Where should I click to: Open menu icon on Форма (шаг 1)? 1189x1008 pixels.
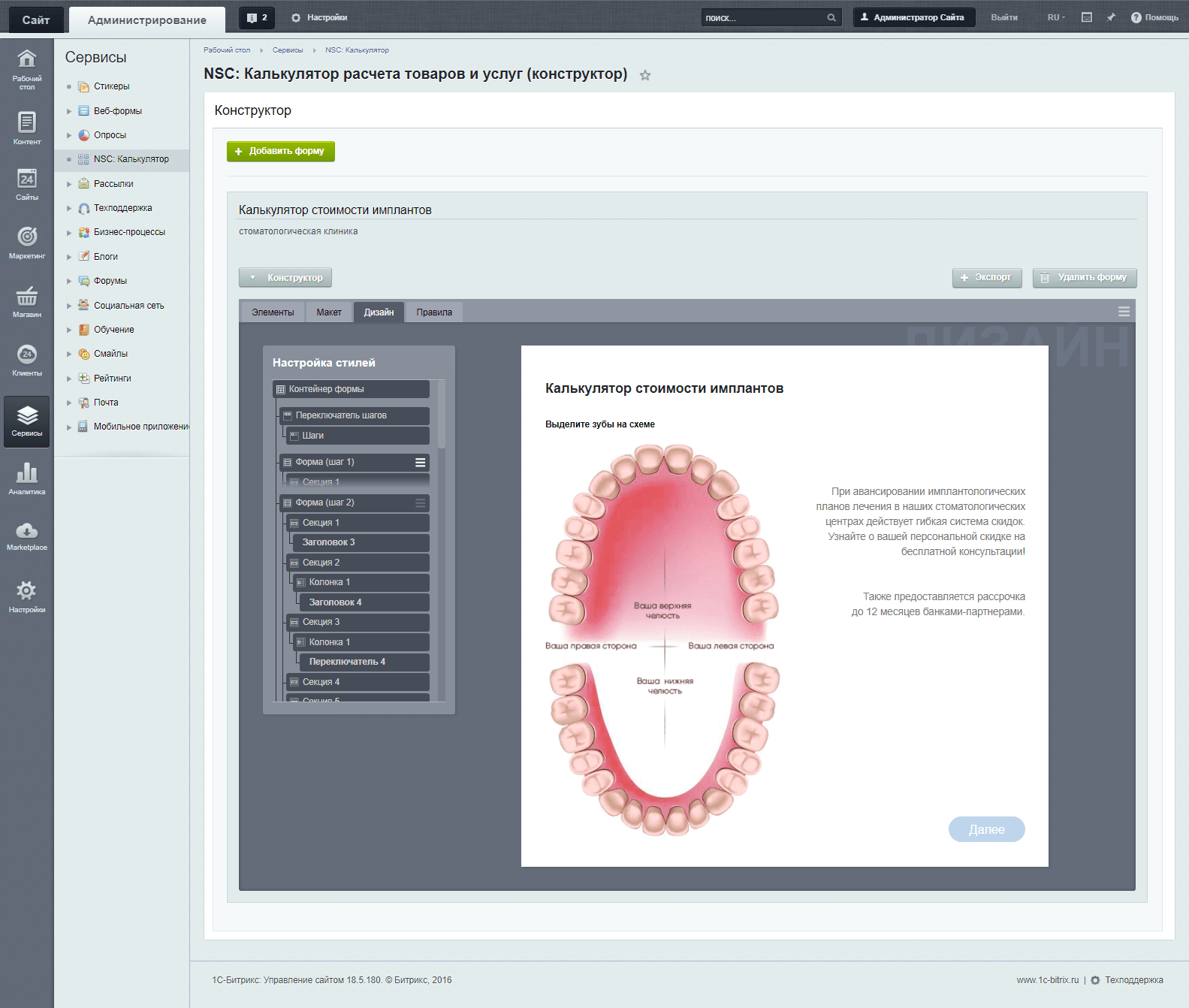click(x=421, y=463)
